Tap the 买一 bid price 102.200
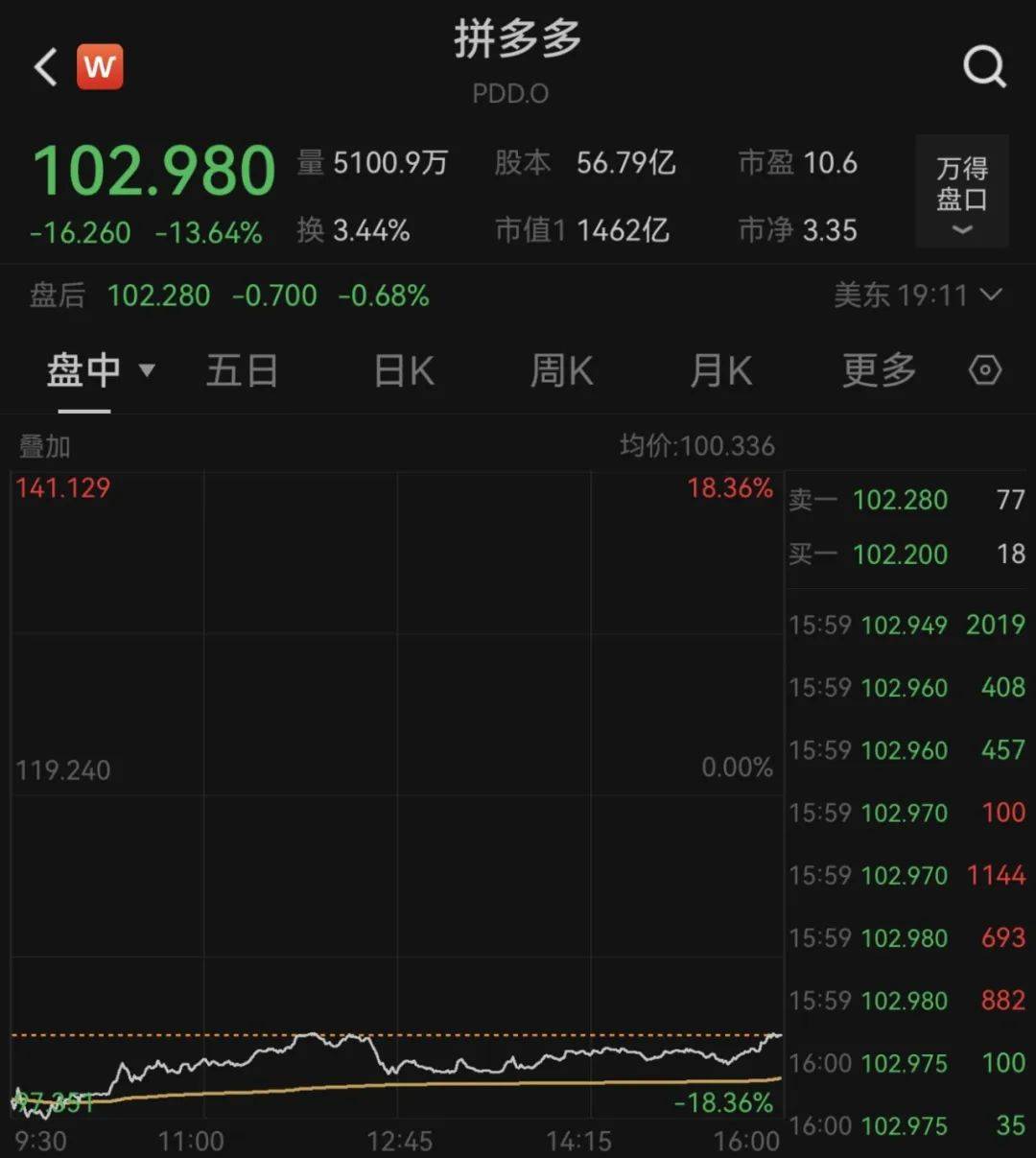Viewport: 1036px width, 1158px height. coord(900,554)
